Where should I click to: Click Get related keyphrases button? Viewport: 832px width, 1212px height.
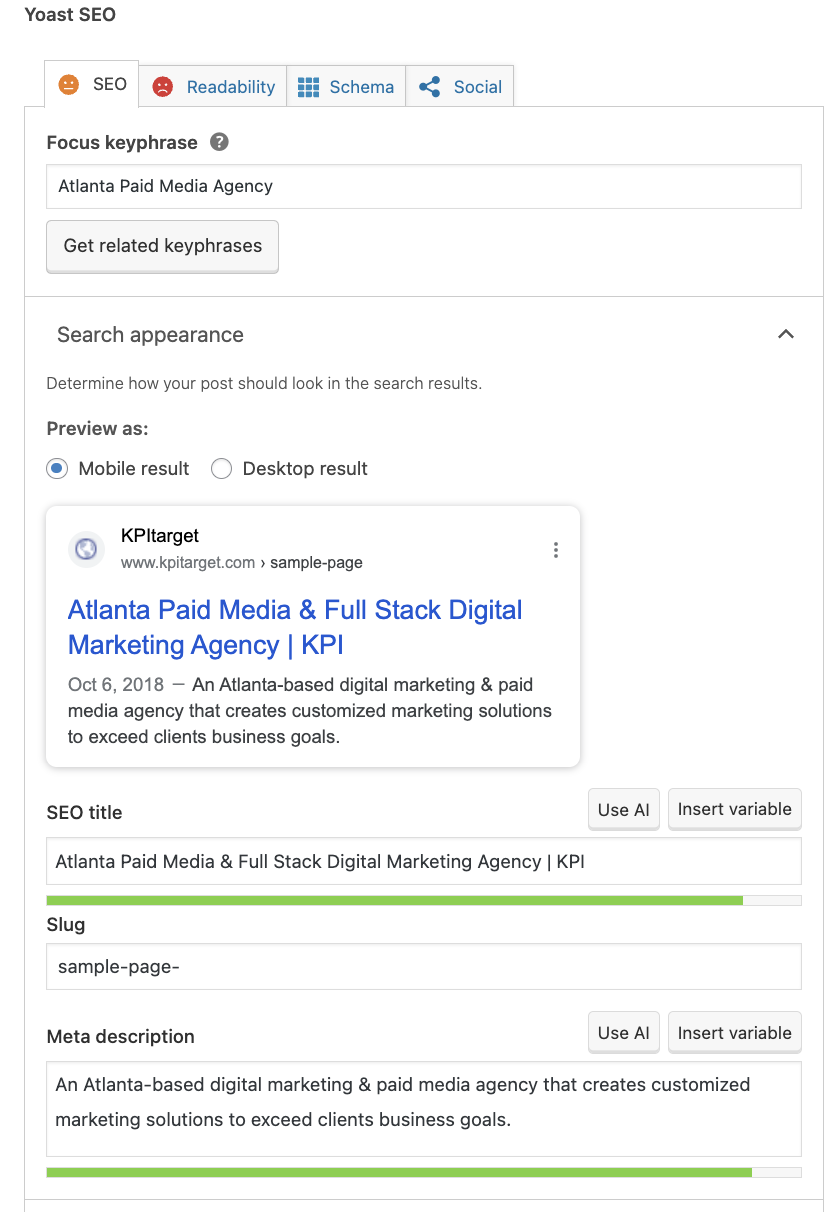pos(163,246)
